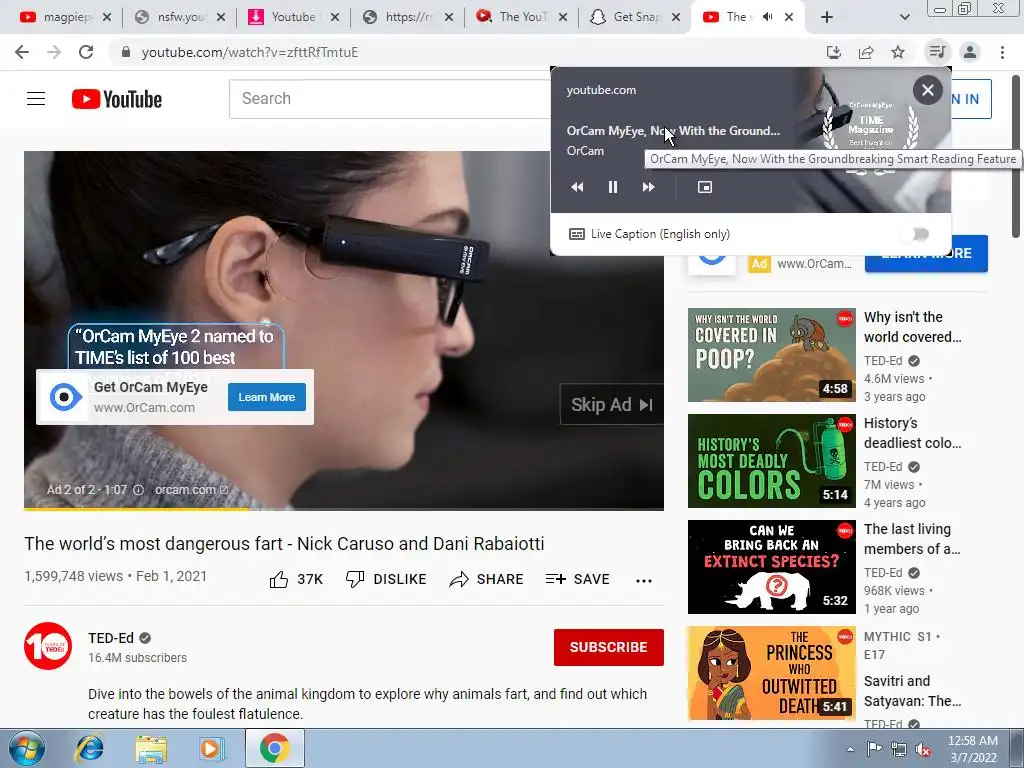Open Windows Explorer folder on taskbar
1024x768 pixels.
click(151, 748)
